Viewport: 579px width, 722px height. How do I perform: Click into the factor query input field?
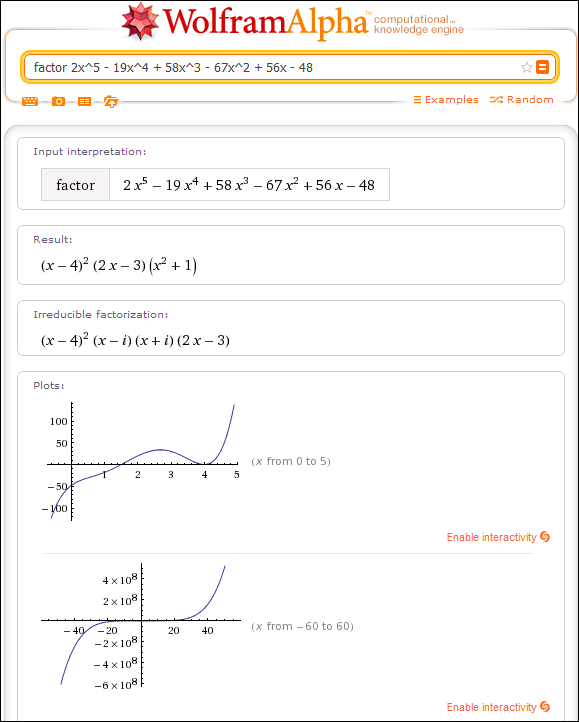click(272, 68)
